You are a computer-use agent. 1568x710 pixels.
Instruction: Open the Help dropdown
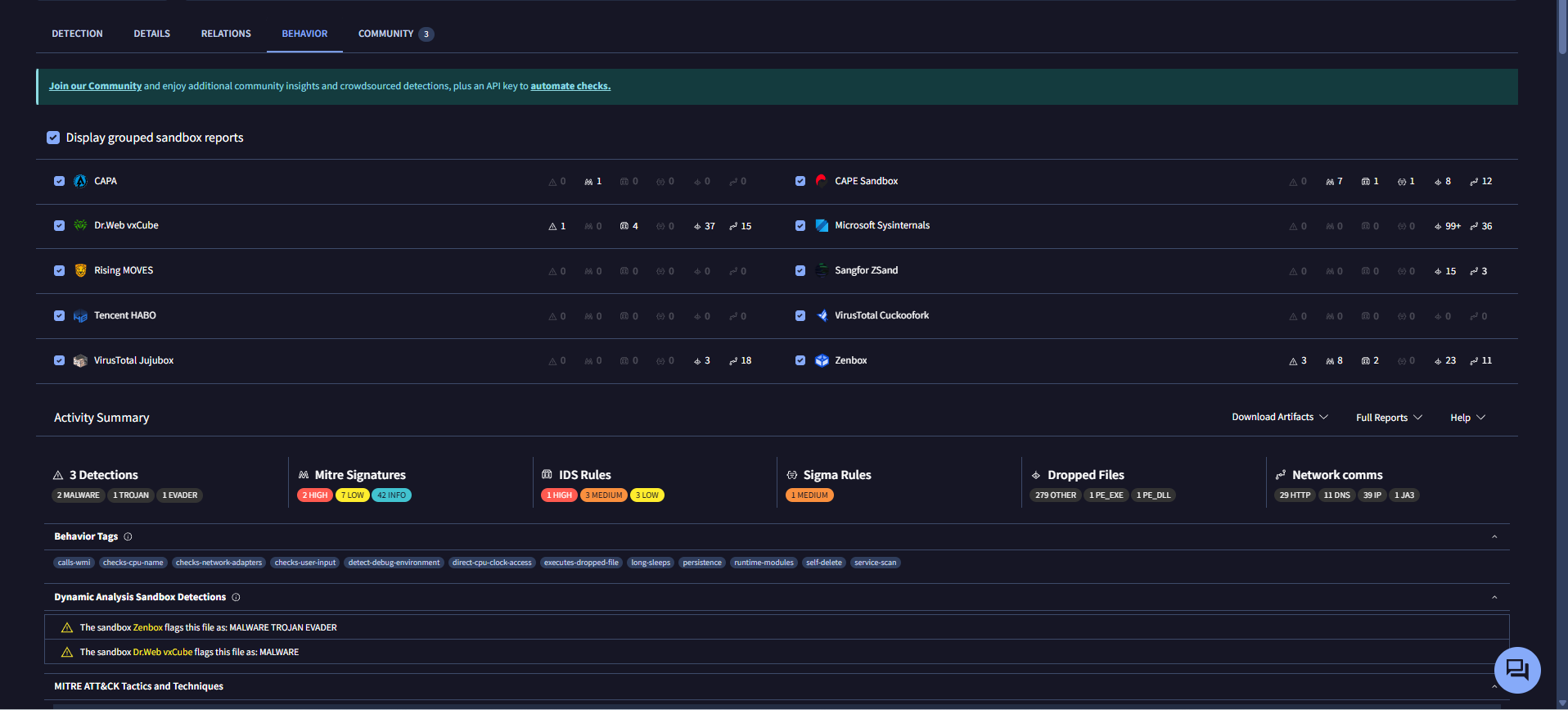click(1467, 418)
